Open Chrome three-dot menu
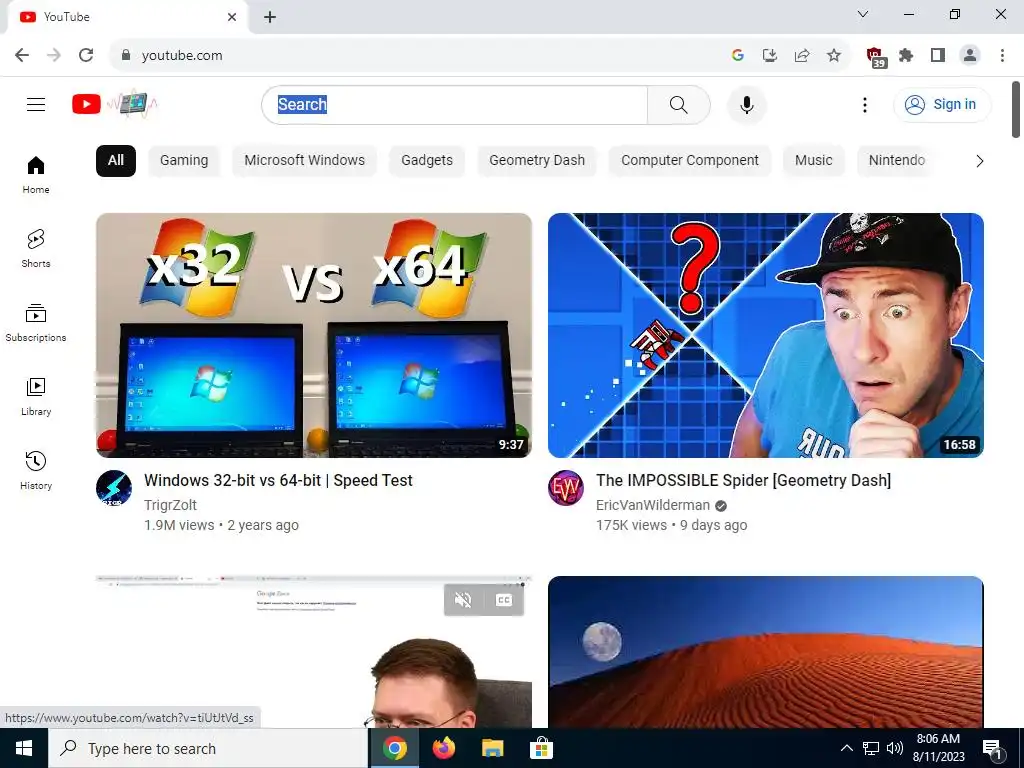The height and width of the screenshot is (768, 1024). pos(1002,56)
